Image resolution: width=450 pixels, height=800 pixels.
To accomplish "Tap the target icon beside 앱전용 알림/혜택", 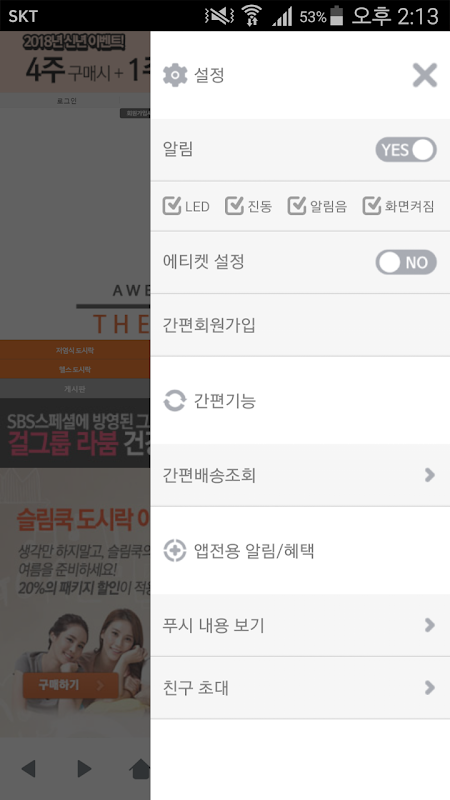I will (x=174, y=551).
